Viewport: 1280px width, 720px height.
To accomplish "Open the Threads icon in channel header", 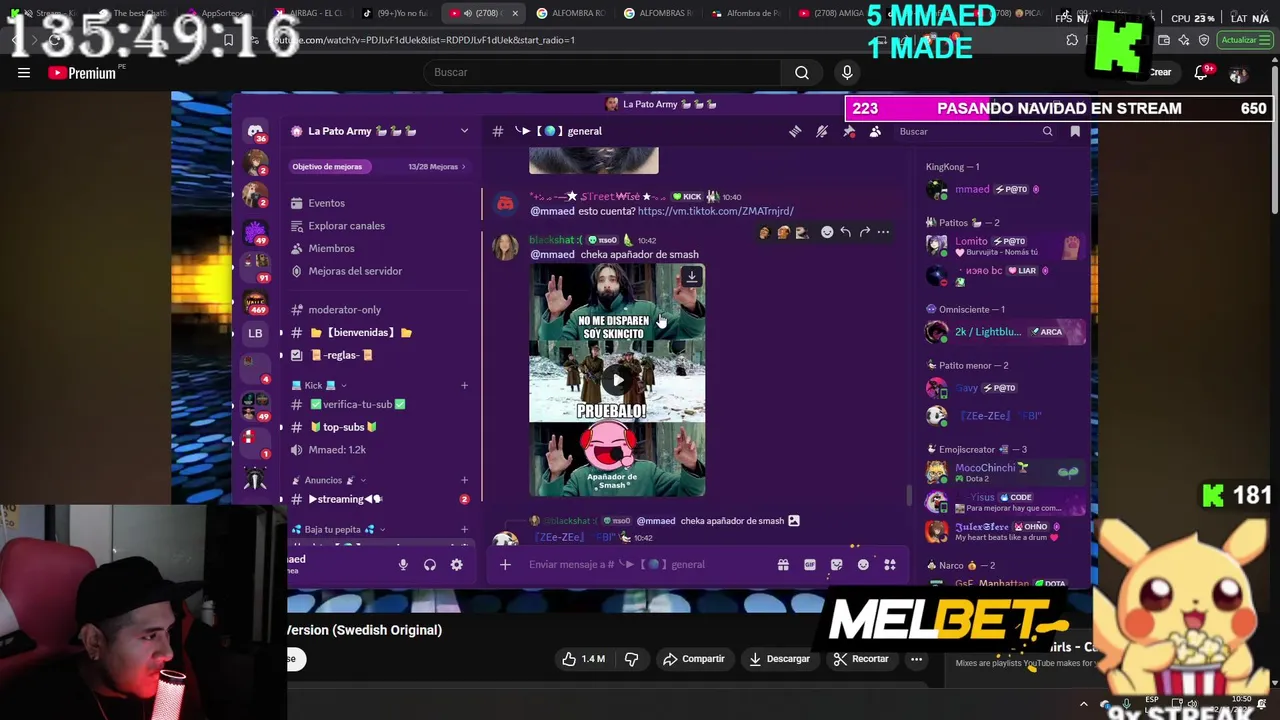I will 795,131.
